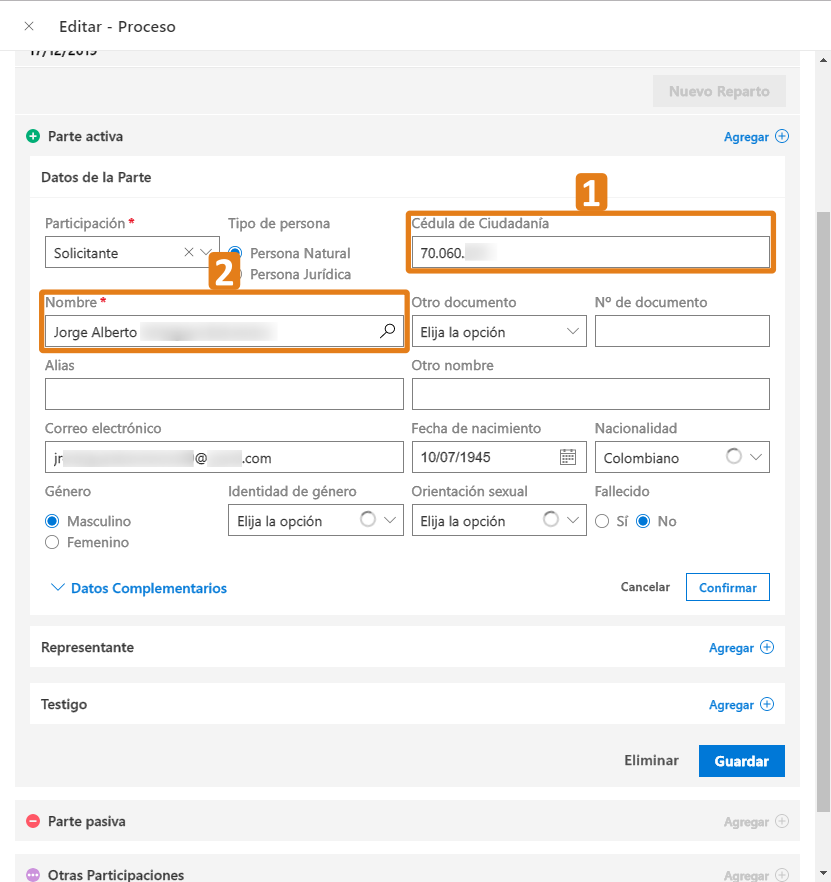Click the Agregar link for Parte activa
Viewport: 831px width, 882px height.
pyautogui.click(x=746, y=137)
